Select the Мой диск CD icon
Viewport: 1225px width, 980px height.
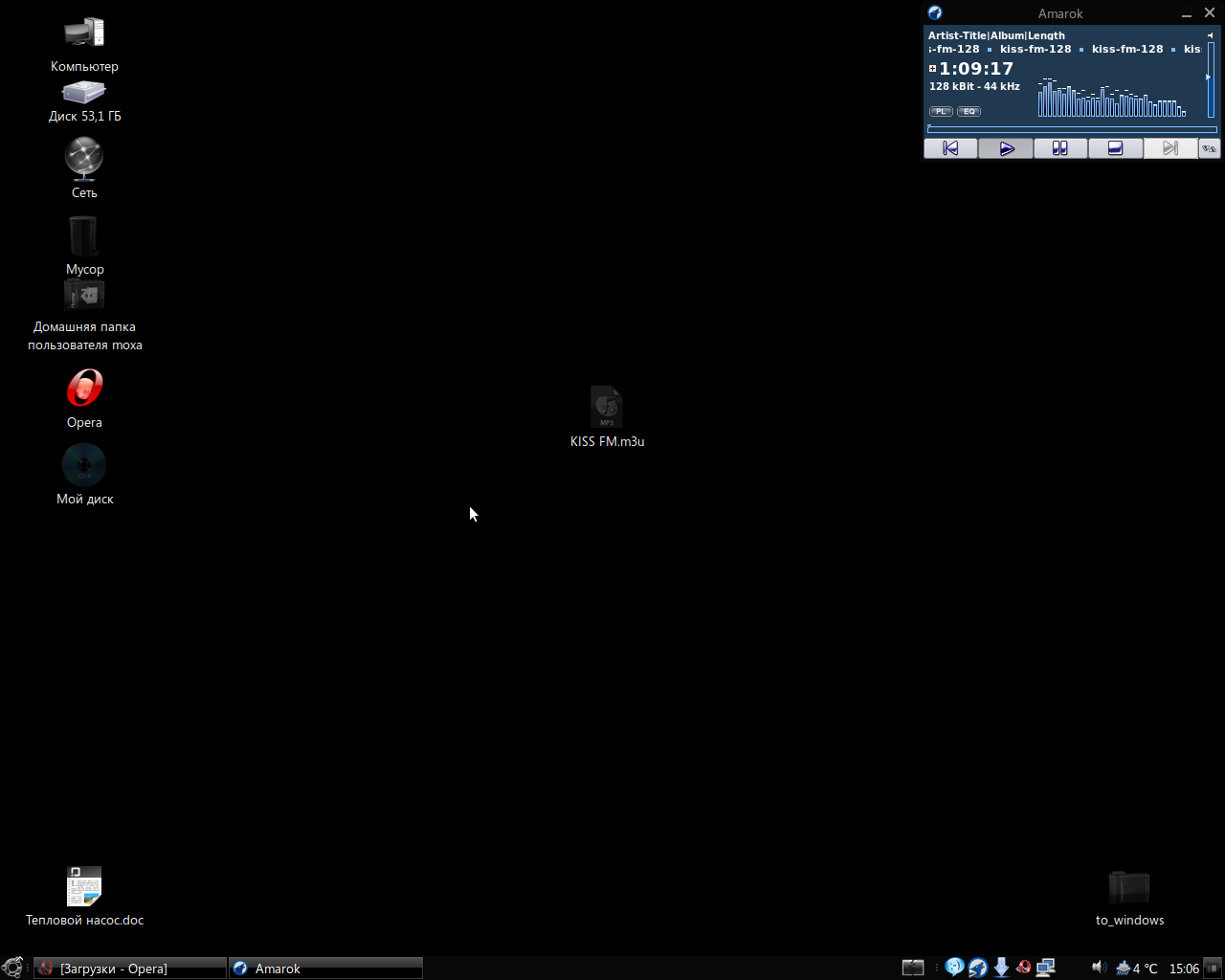point(84,475)
